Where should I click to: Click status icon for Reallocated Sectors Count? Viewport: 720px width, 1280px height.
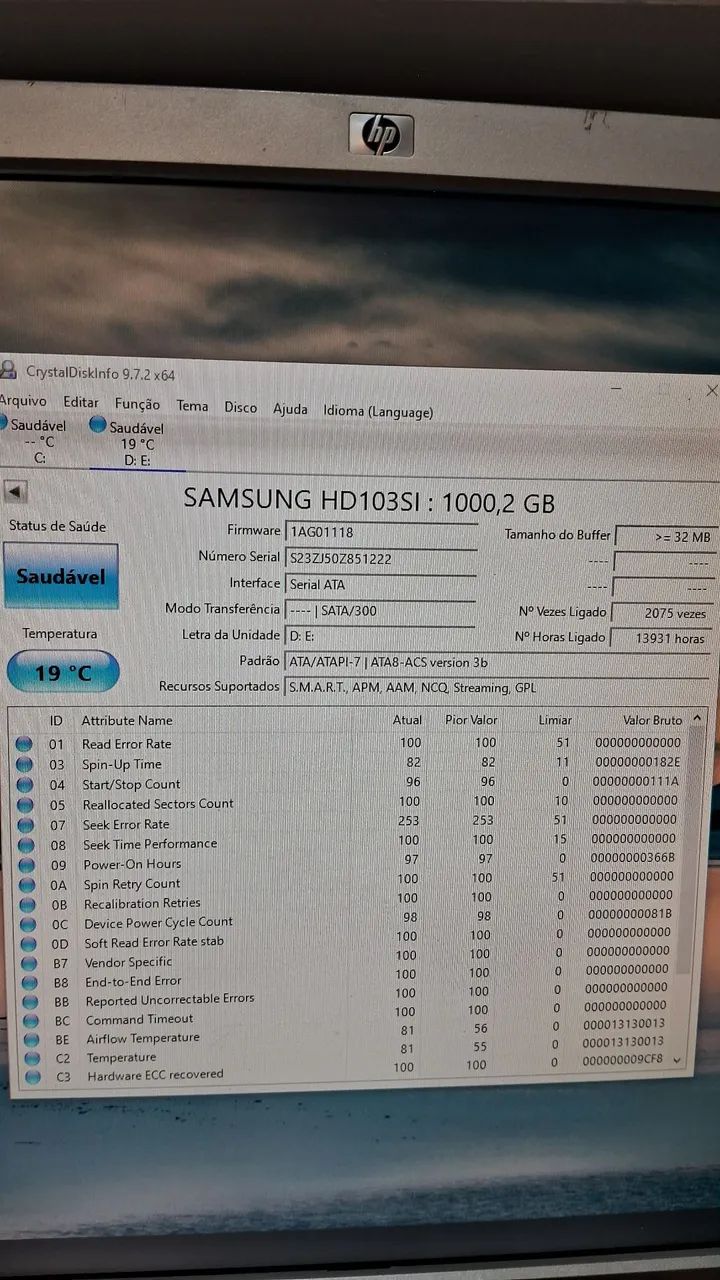pyautogui.click(x=26, y=805)
